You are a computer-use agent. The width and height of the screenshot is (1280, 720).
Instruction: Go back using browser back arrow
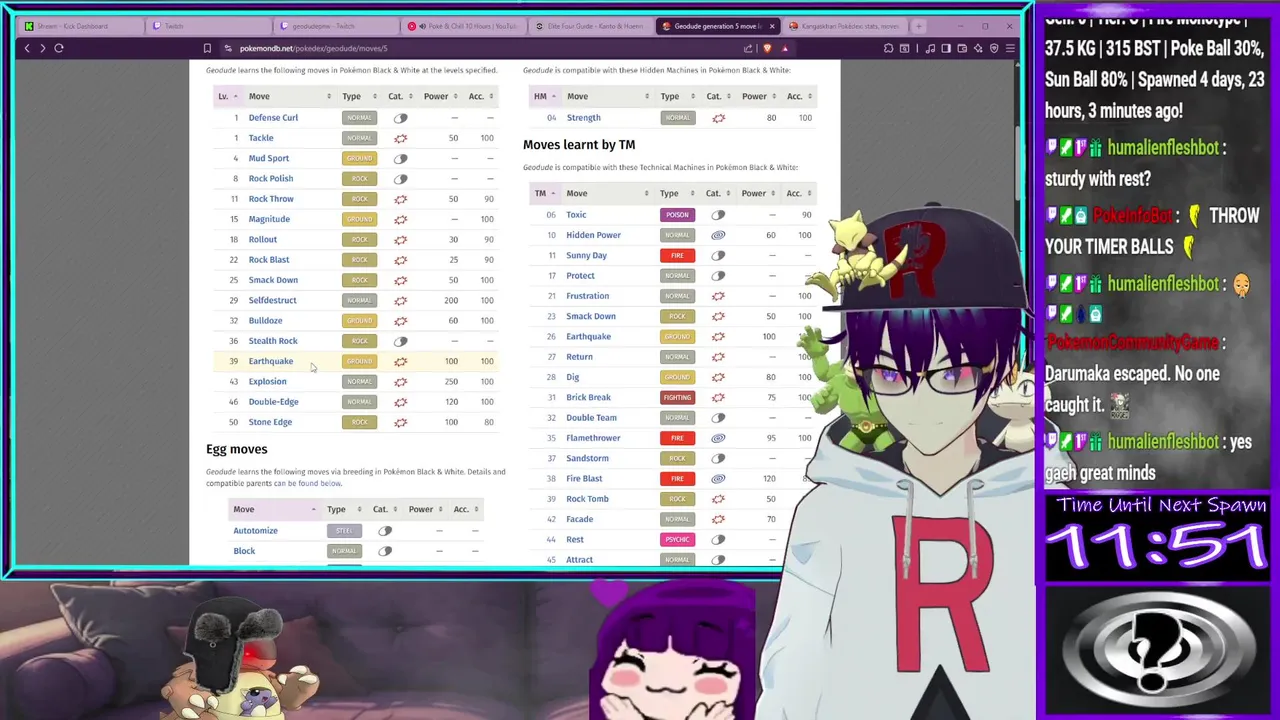(x=27, y=48)
